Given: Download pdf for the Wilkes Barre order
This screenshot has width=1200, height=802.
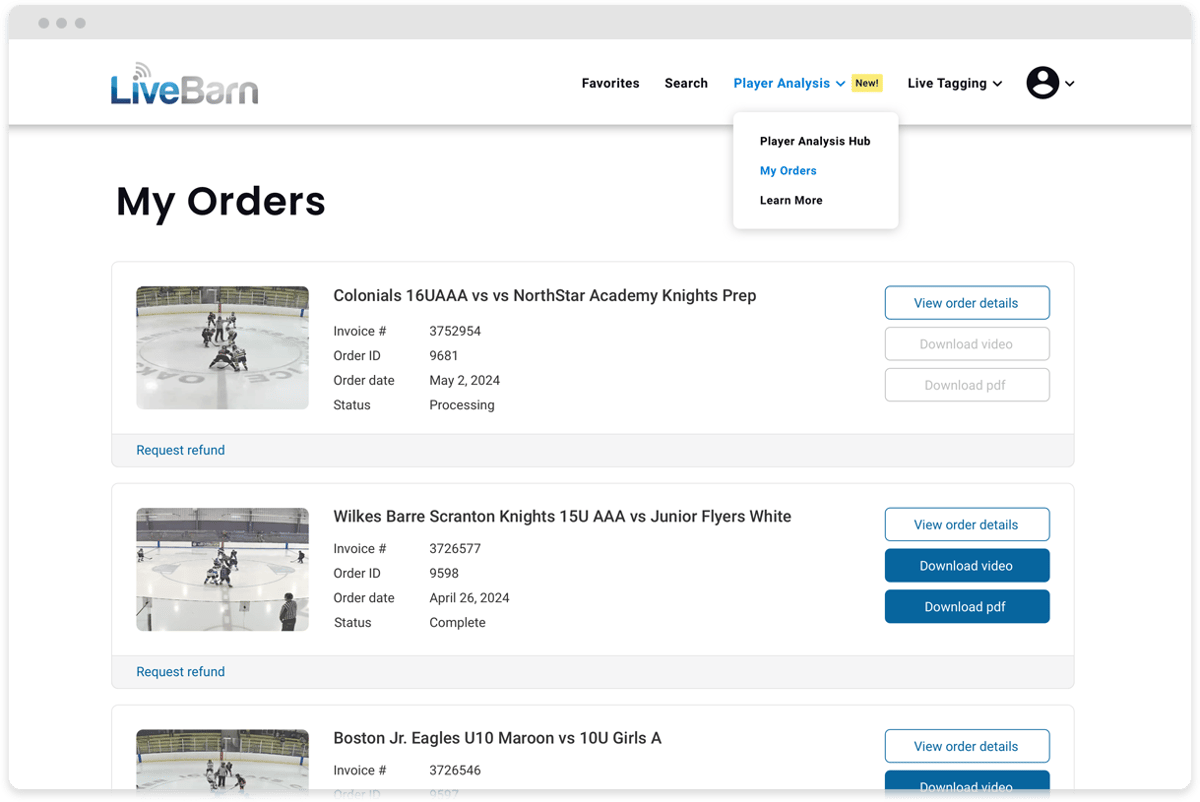Looking at the screenshot, I should tap(966, 606).
